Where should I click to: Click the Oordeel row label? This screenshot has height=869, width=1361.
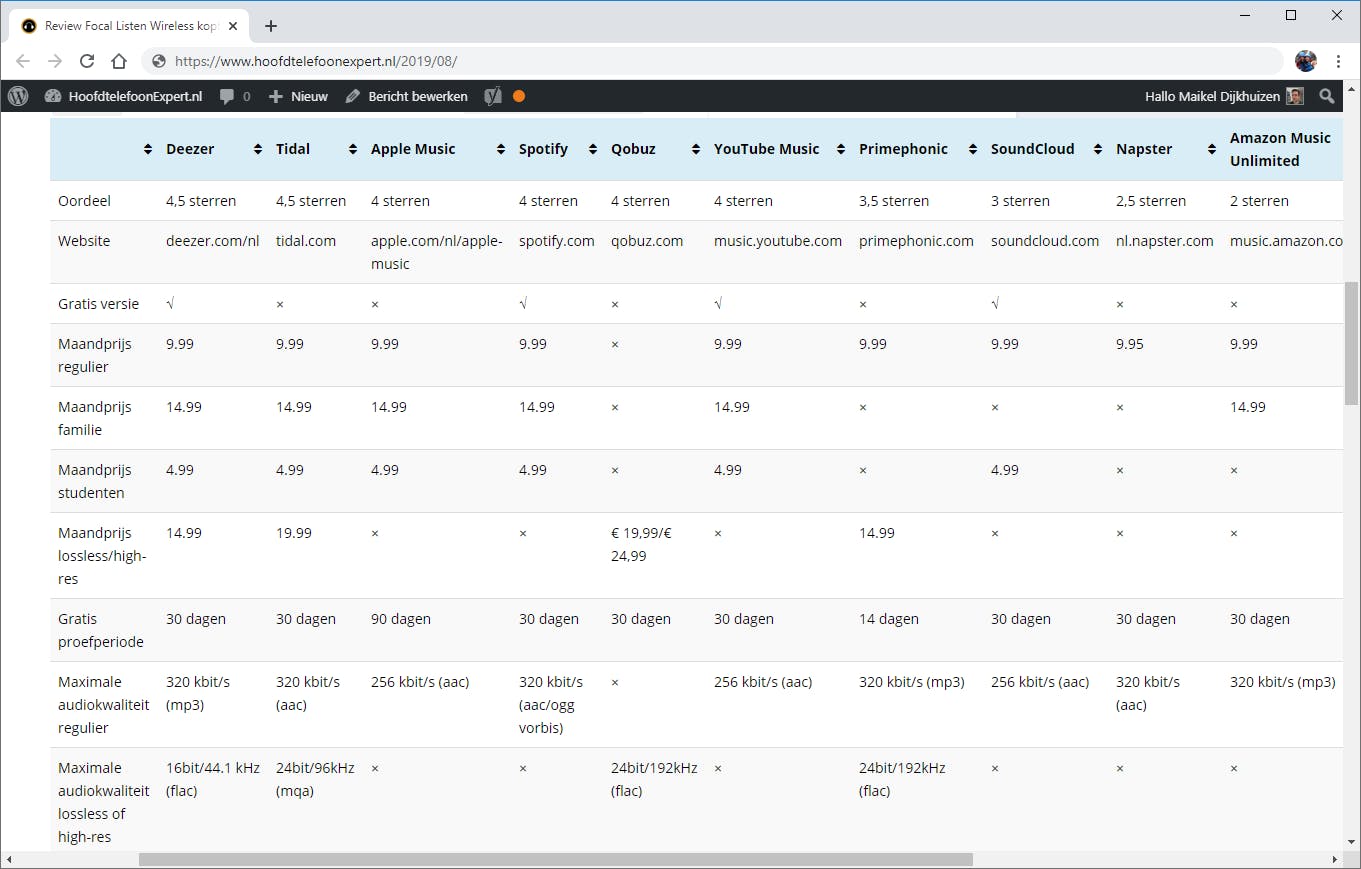pyautogui.click(x=84, y=201)
